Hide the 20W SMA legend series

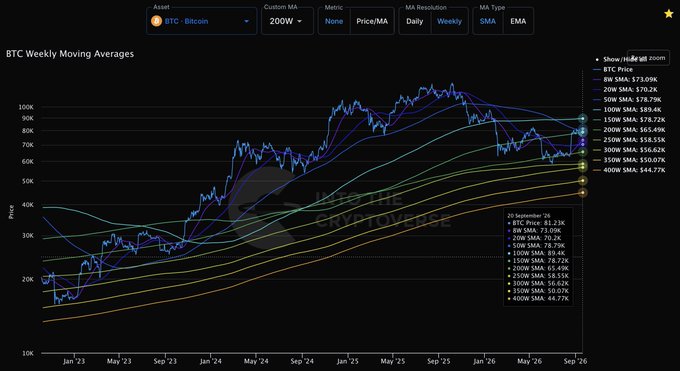click(624, 89)
